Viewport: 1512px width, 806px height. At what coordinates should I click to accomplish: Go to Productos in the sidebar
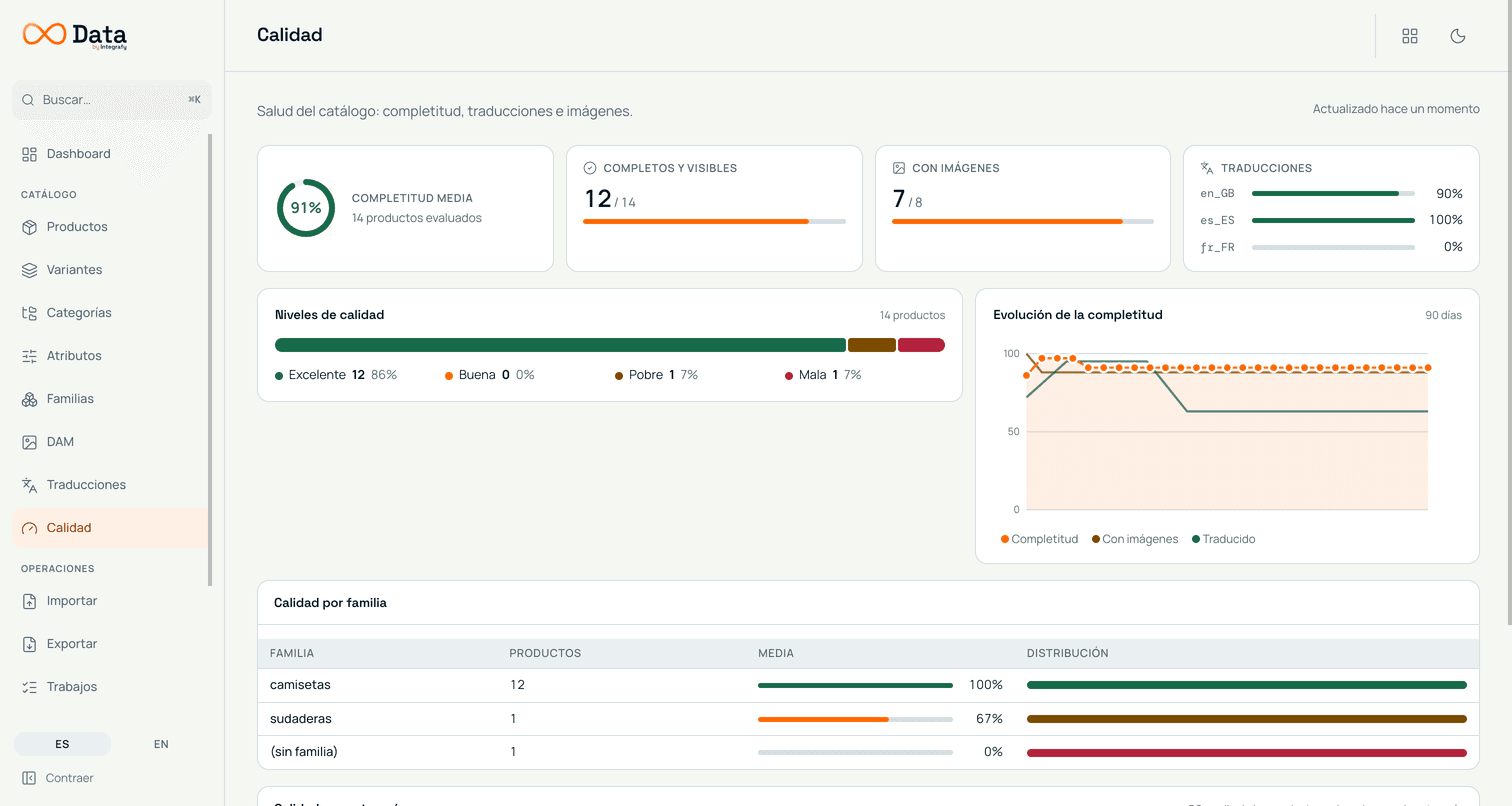110,227
